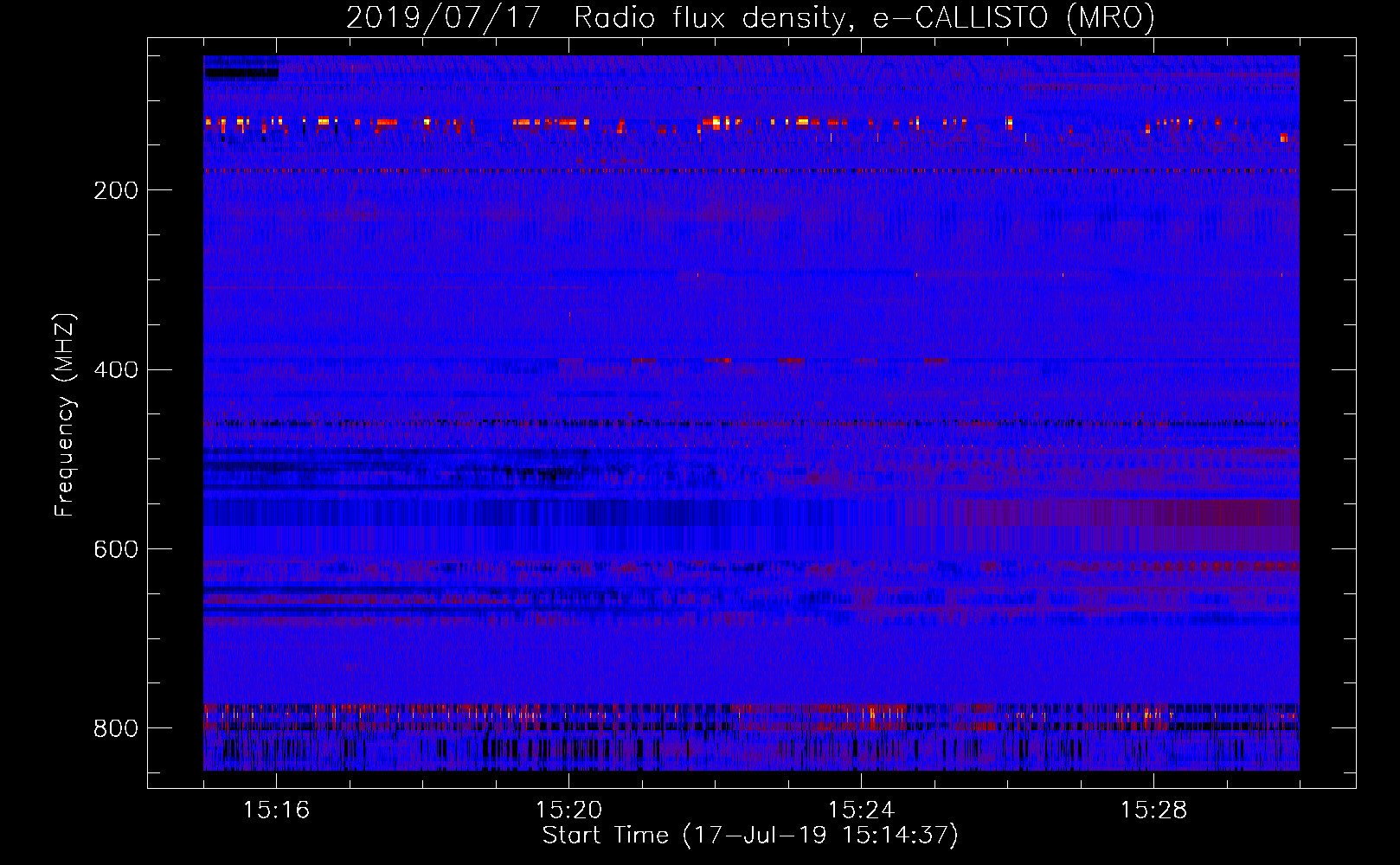This screenshot has width=1400, height=865.
Task: Click the 800 frequency tick label
Action: pos(116,728)
